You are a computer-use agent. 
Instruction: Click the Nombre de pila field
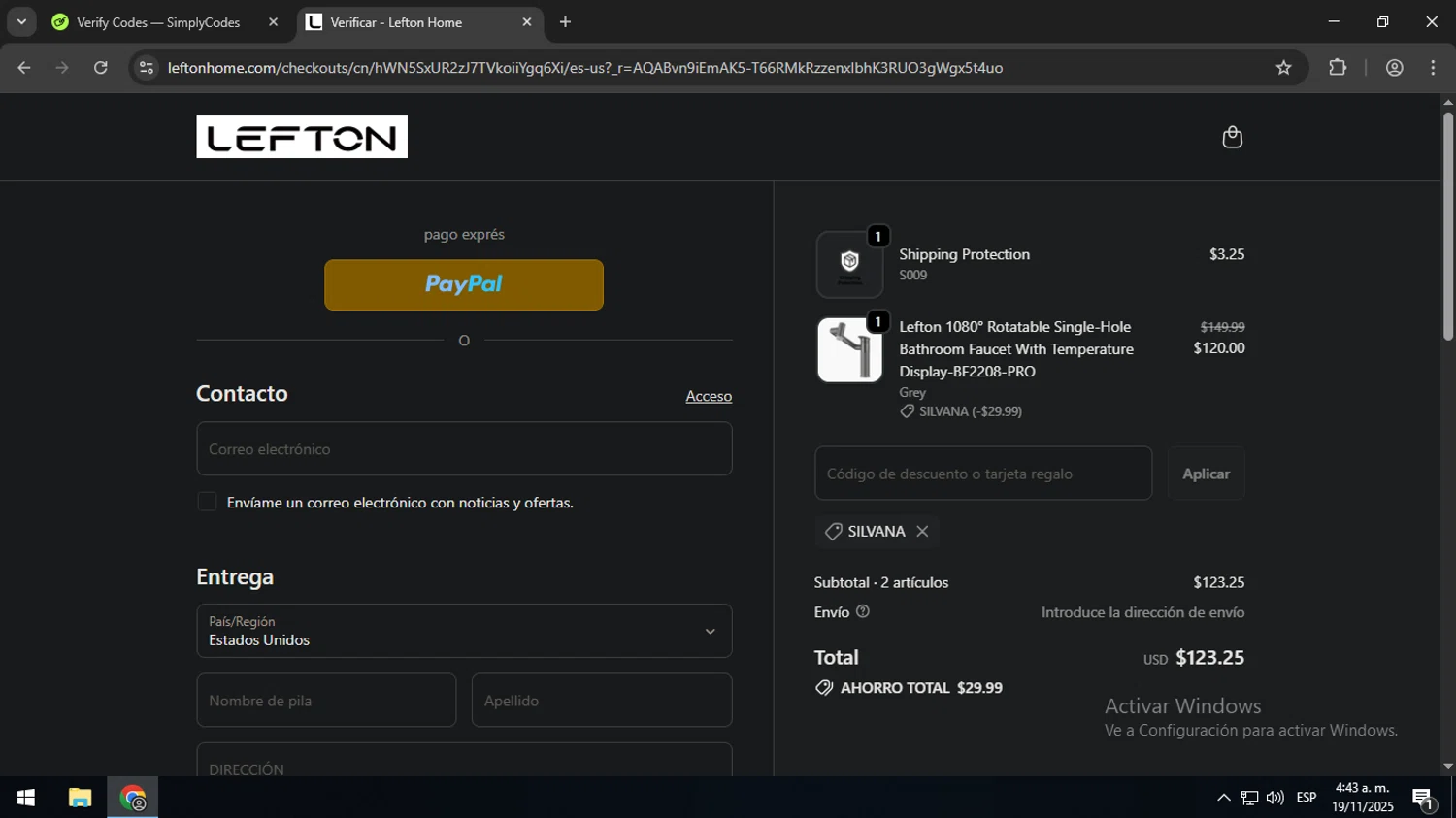click(326, 700)
